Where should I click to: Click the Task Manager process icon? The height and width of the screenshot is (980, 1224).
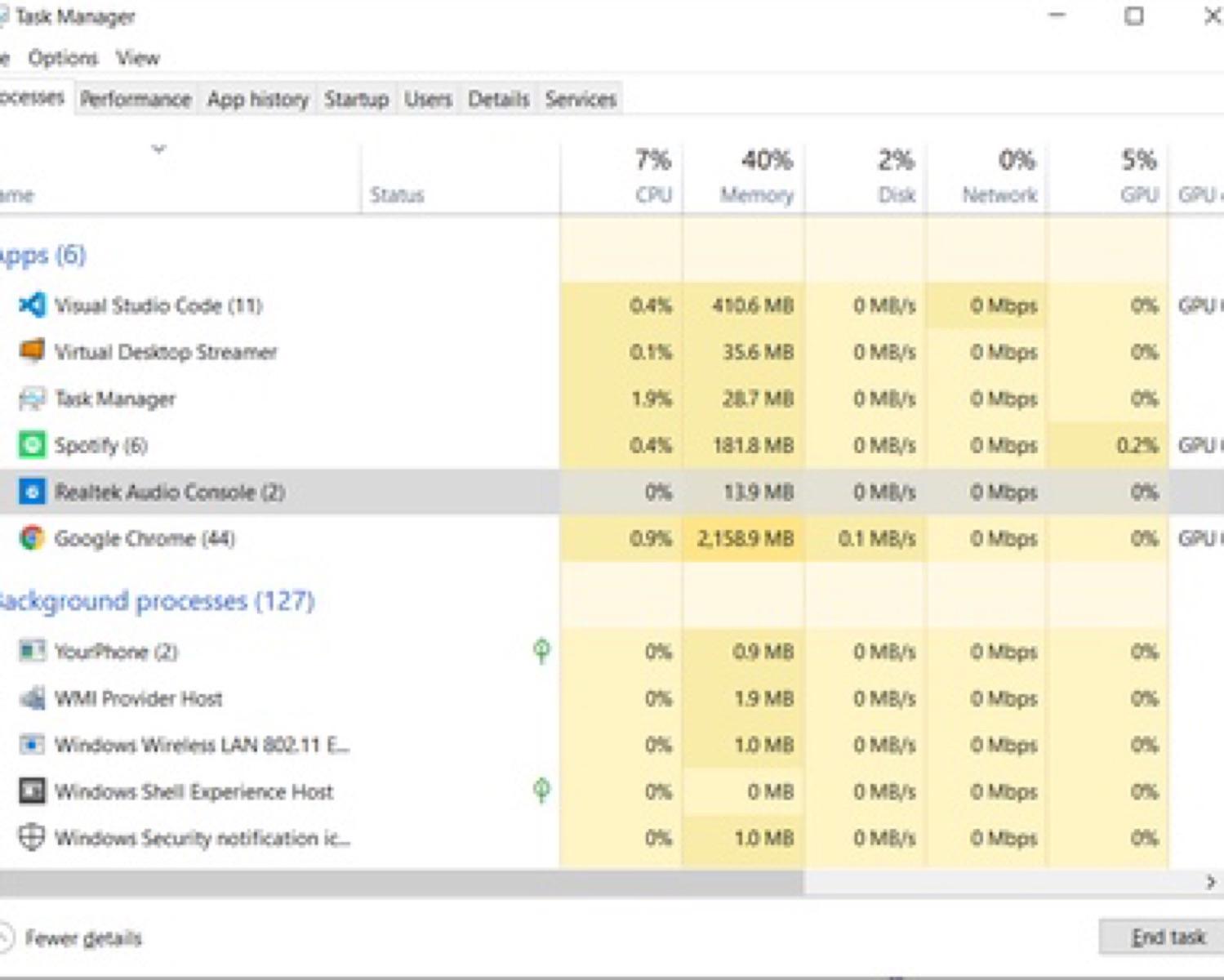[32, 399]
